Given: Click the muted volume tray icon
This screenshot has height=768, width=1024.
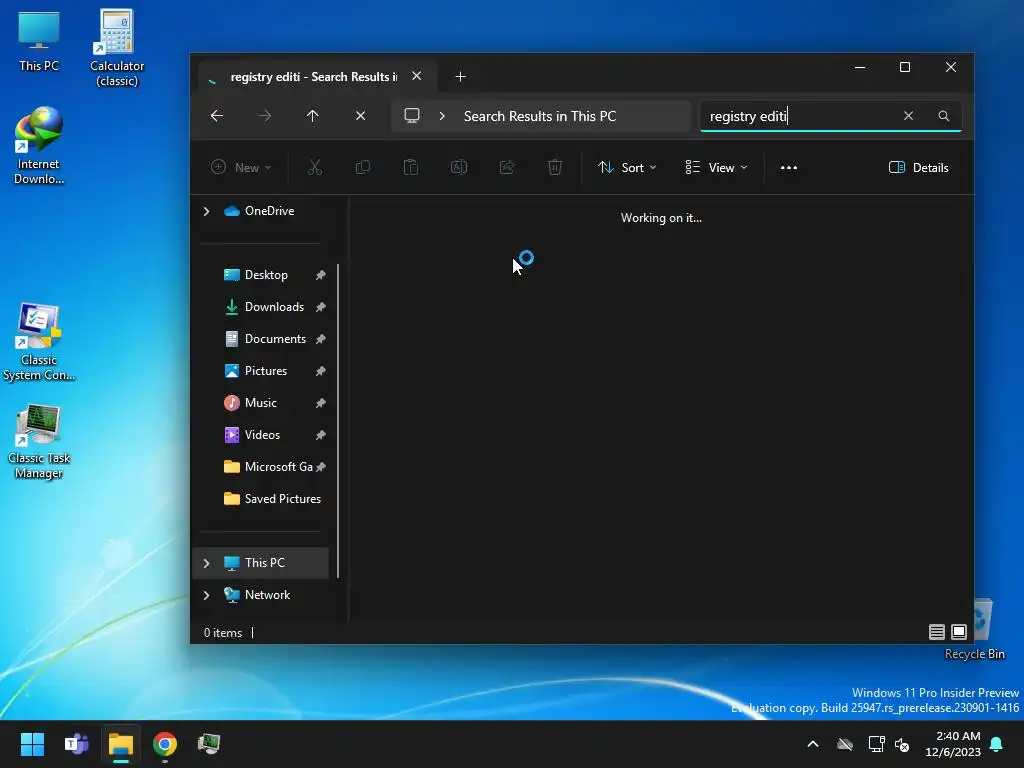Looking at the screenshot, I should (x=902, y=744).
